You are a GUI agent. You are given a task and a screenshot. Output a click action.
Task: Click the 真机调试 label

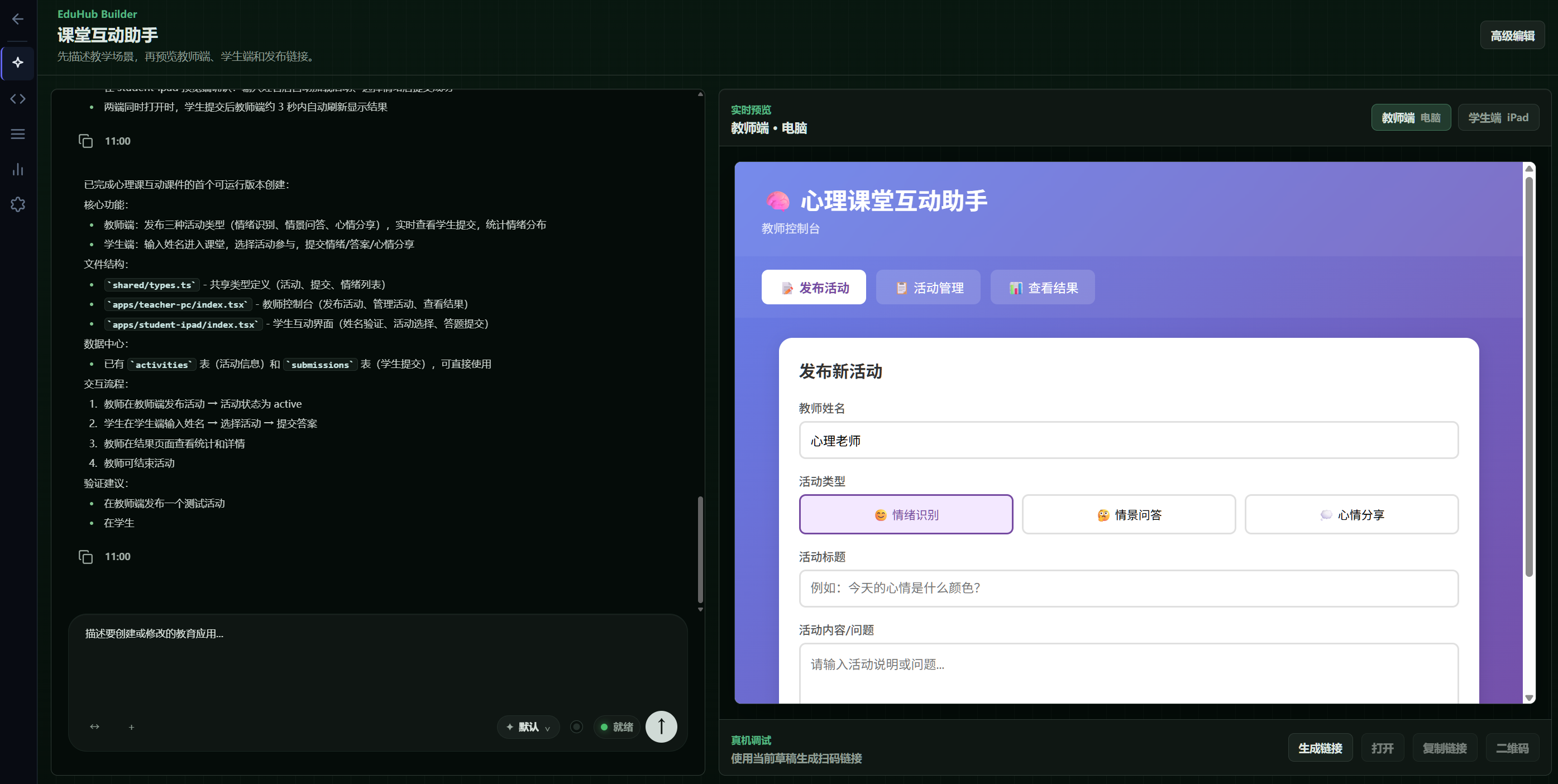[751, 740]
